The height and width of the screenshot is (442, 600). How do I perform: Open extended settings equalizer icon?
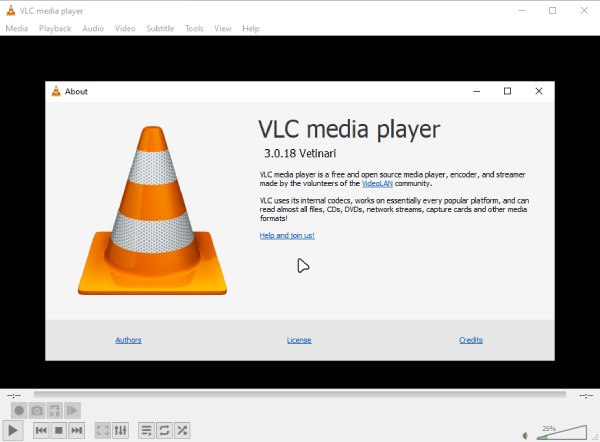click(x=121, y=431)
